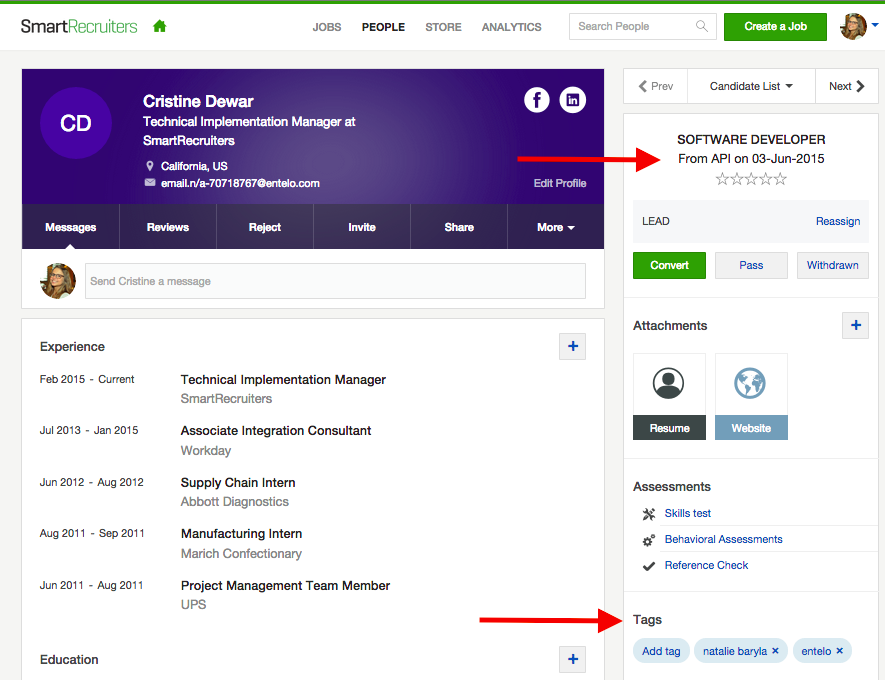885x680 pixels.
Task: Open the Resume attachment icon
Action: click(669, 384)
